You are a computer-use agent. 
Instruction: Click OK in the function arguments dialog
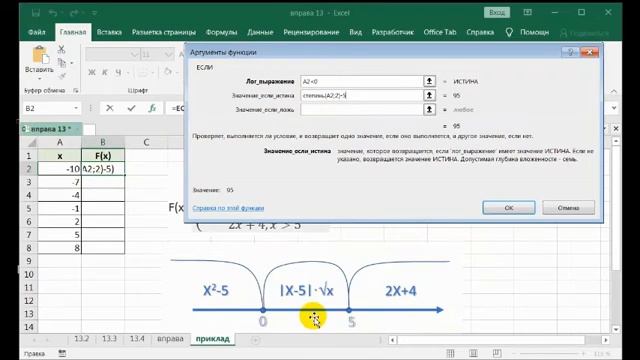(x=509, y=208)
